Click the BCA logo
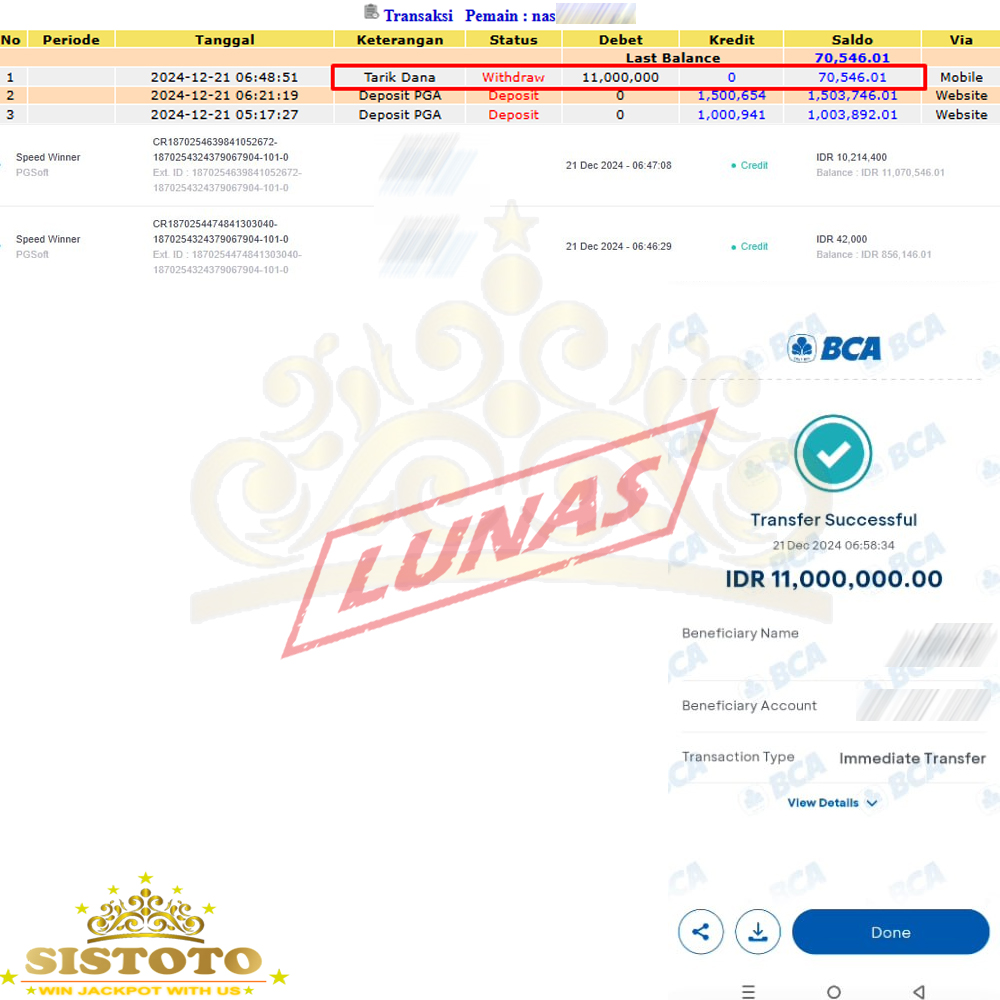 [835, 348]
